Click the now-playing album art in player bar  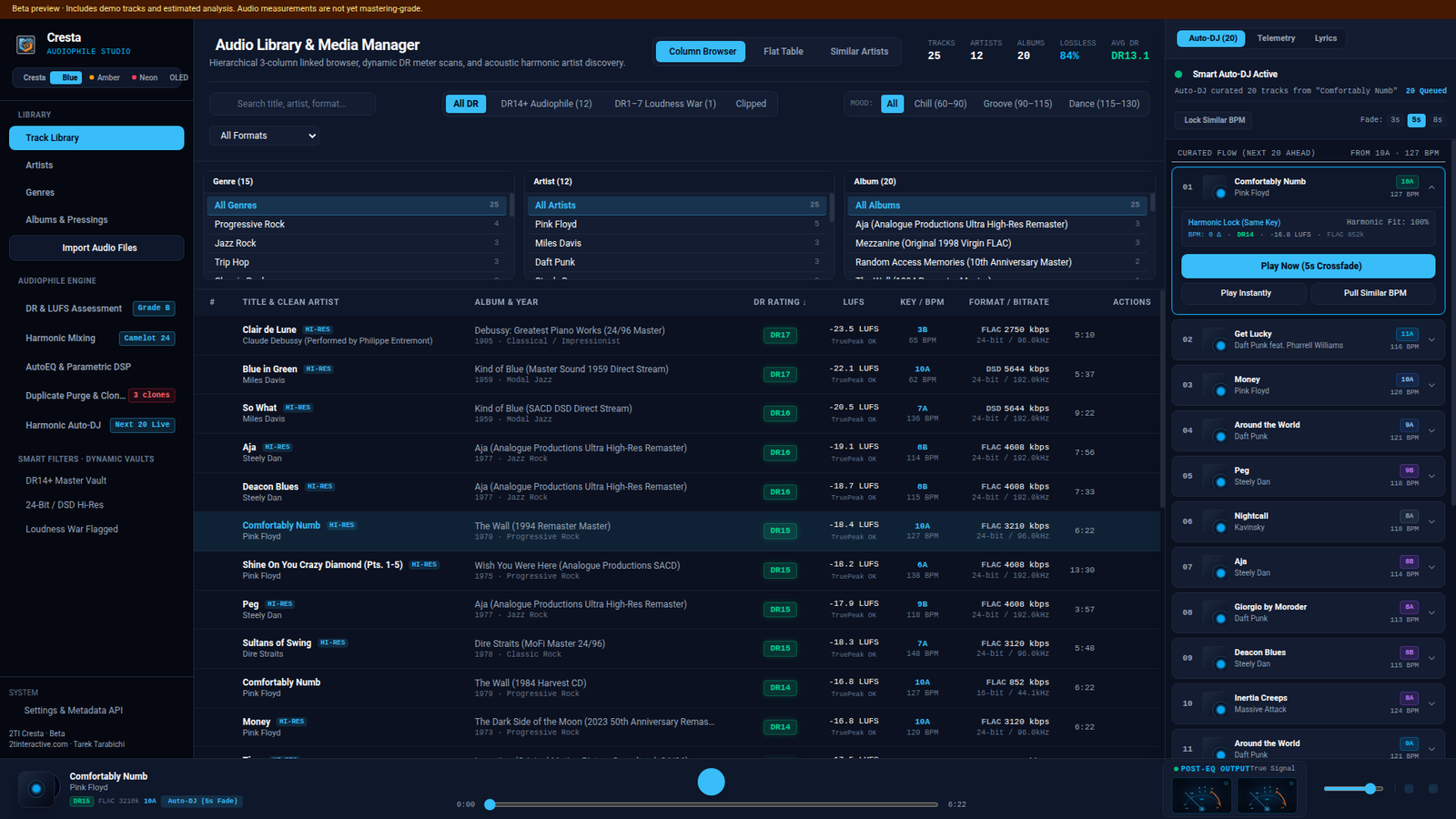(x=36, y=789)
